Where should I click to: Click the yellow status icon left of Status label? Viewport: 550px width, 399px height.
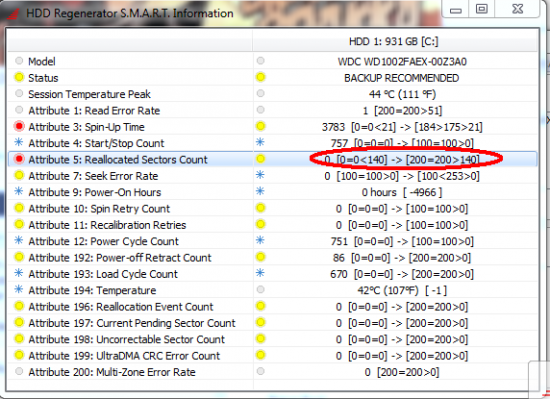(19, 77)
